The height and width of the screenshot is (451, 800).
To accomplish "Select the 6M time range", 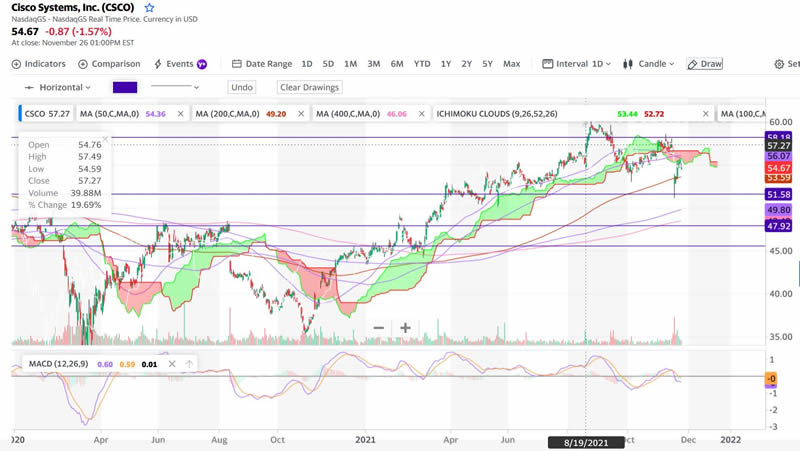I will 397,64.
